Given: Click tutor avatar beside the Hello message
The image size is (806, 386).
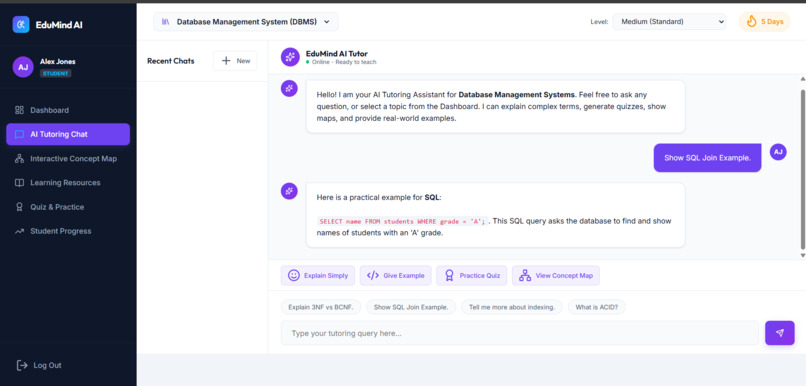Looking at the screenshot, I should coord(289,88).
